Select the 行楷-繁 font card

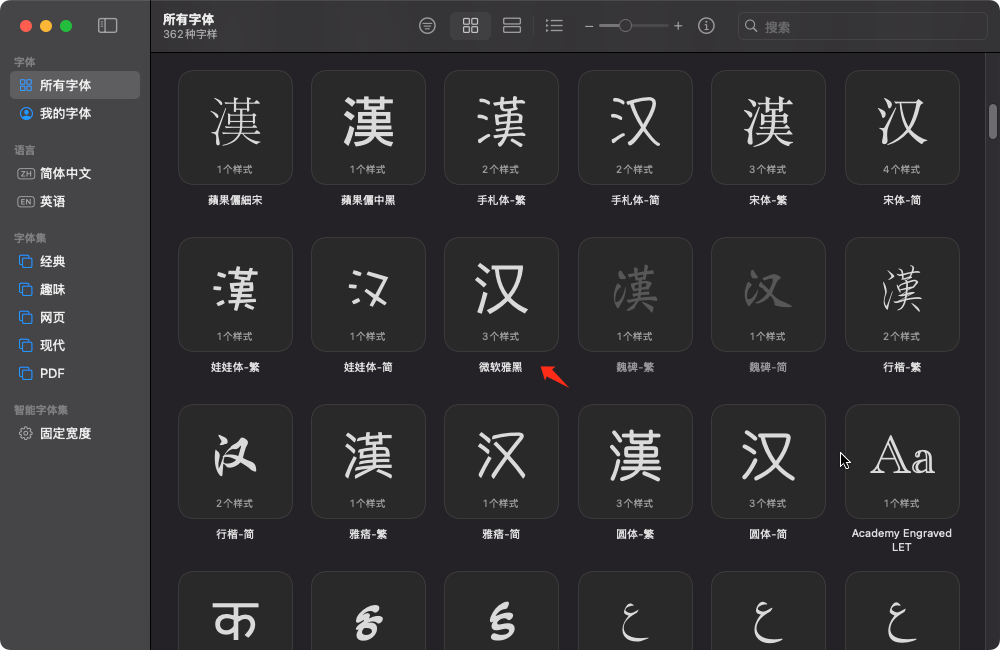(902, 295)
